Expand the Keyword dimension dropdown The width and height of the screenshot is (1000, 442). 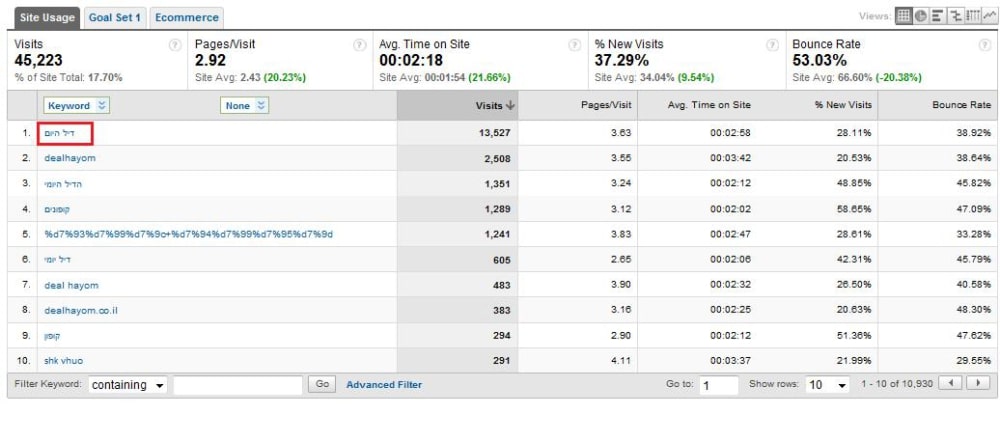coord(77,106)
